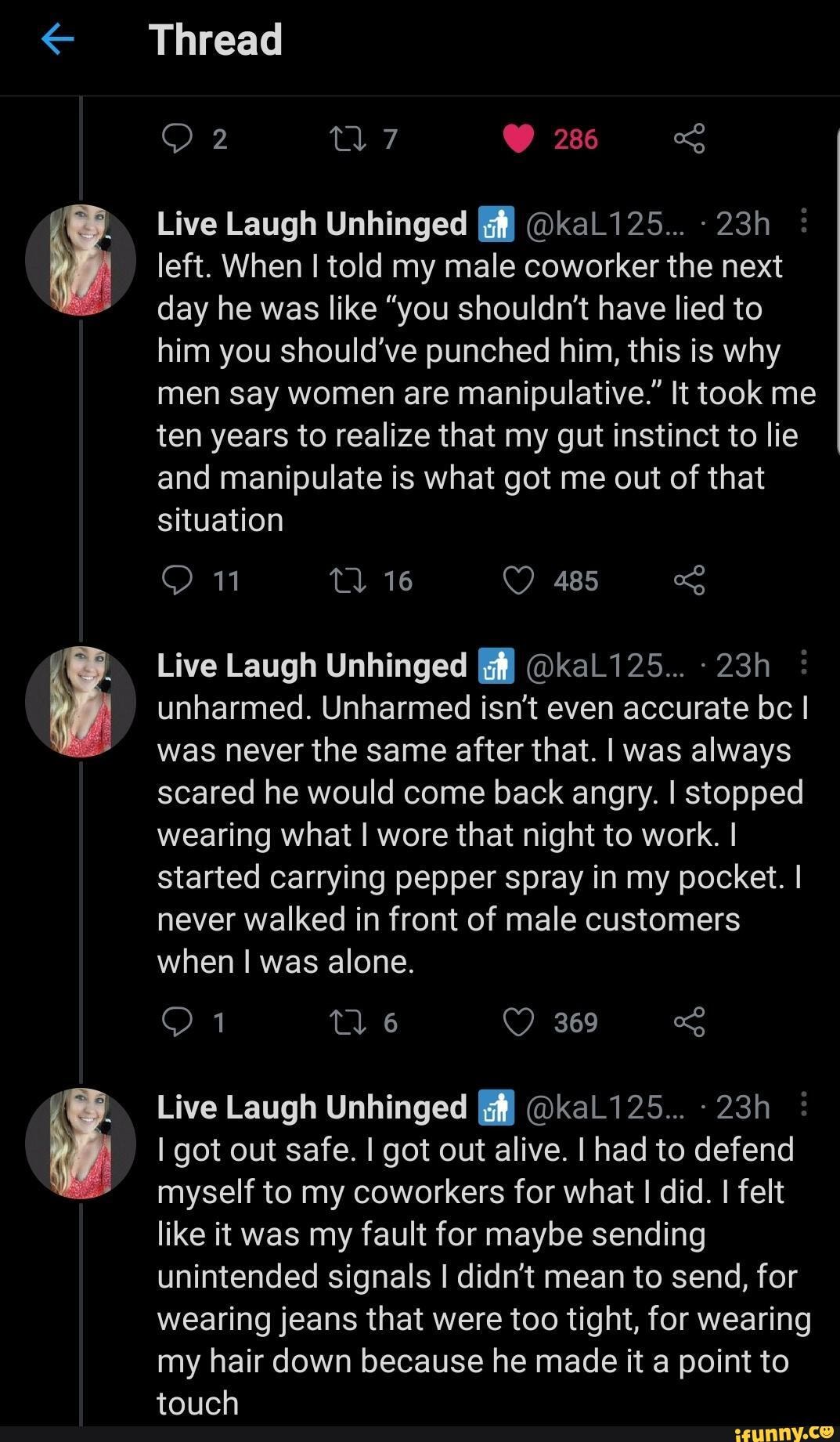Share the tweet with 485 likes
The height and width of the screenshot is (1442, 840).
point(689,580)
